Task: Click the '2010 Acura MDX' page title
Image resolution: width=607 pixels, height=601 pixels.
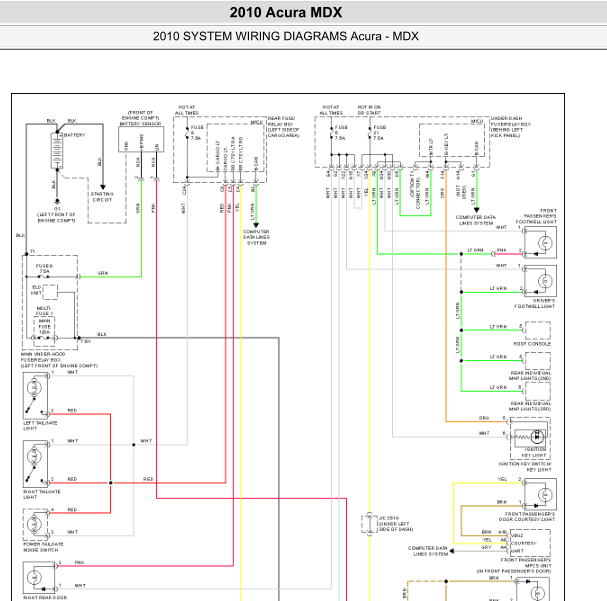Action: pos(286,12)
